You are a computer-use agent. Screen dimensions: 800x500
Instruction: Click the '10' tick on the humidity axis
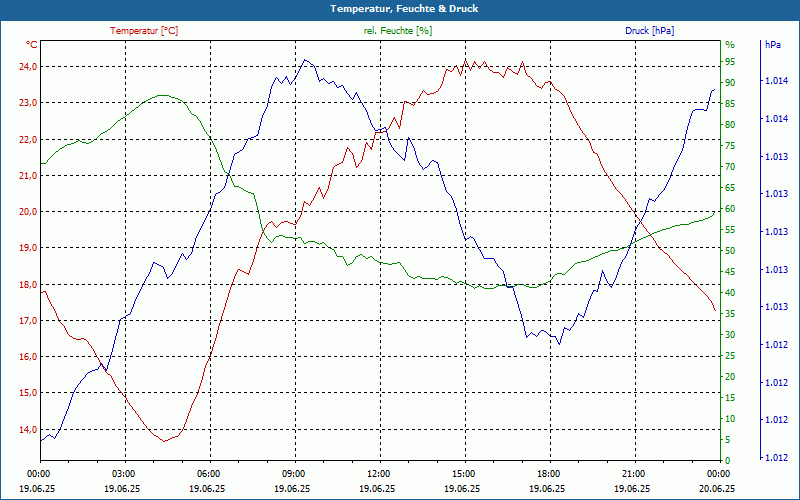pyautogui.click(x=730, y=418)
